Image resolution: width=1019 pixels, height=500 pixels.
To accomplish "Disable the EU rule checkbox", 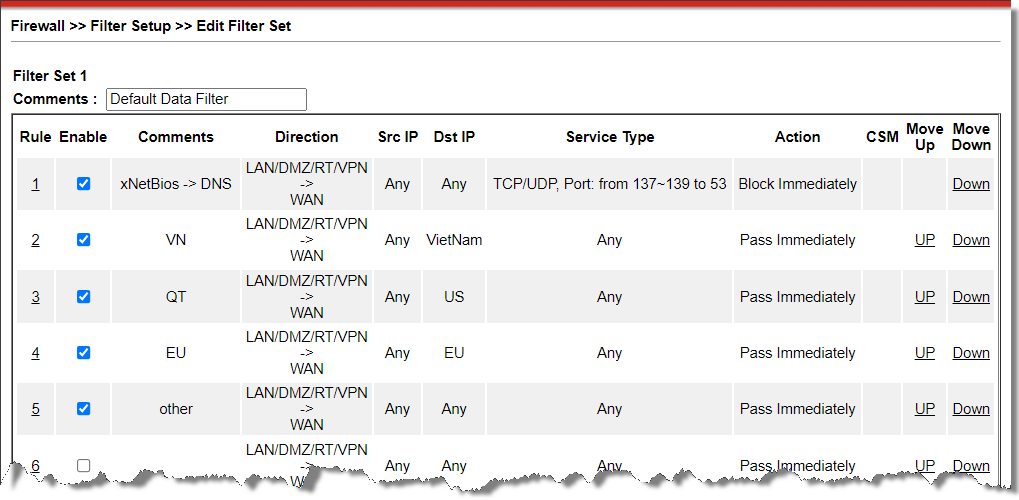I will [x=83, y=353].
